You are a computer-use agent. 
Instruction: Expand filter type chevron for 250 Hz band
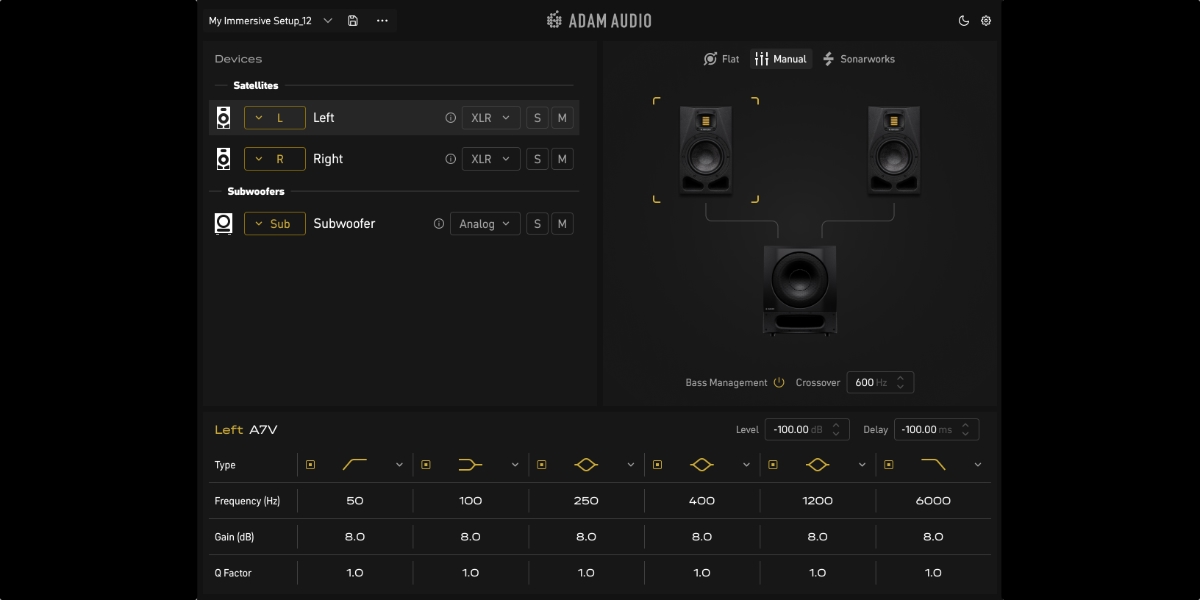coord(630,465)
